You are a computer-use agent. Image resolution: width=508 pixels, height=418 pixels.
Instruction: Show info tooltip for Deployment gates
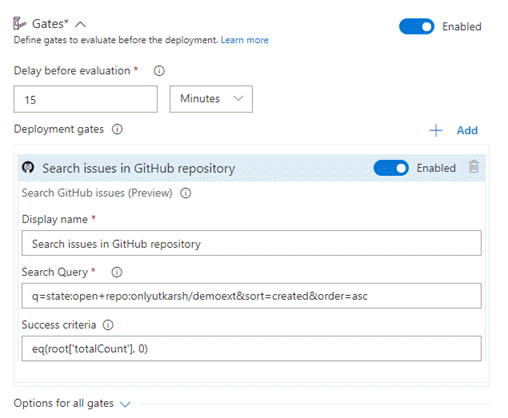pyautogui.click(x=117, y=129)
